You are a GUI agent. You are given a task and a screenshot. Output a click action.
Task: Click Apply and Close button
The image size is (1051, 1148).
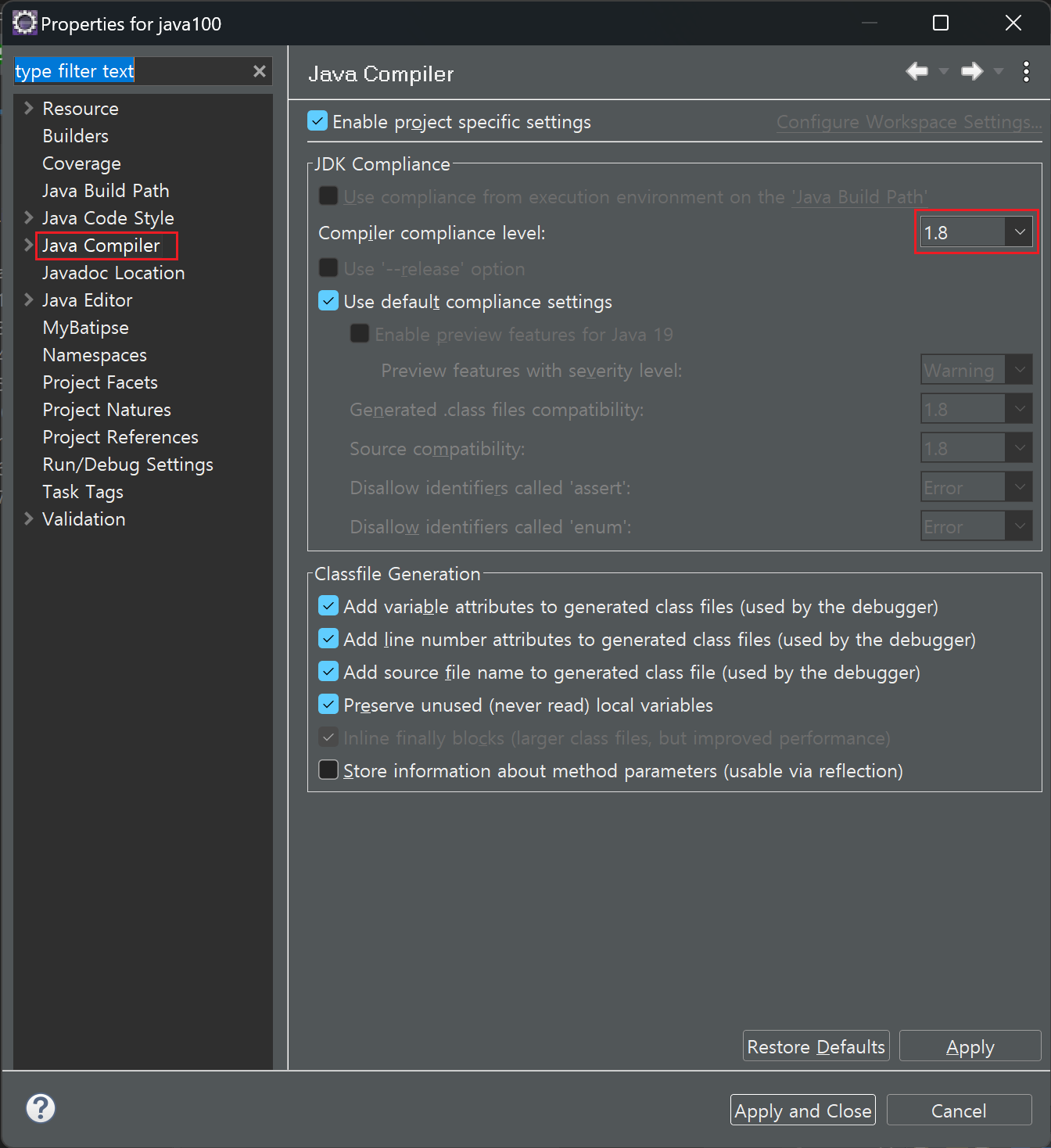pyautogui.click(x=803, y=1110)
